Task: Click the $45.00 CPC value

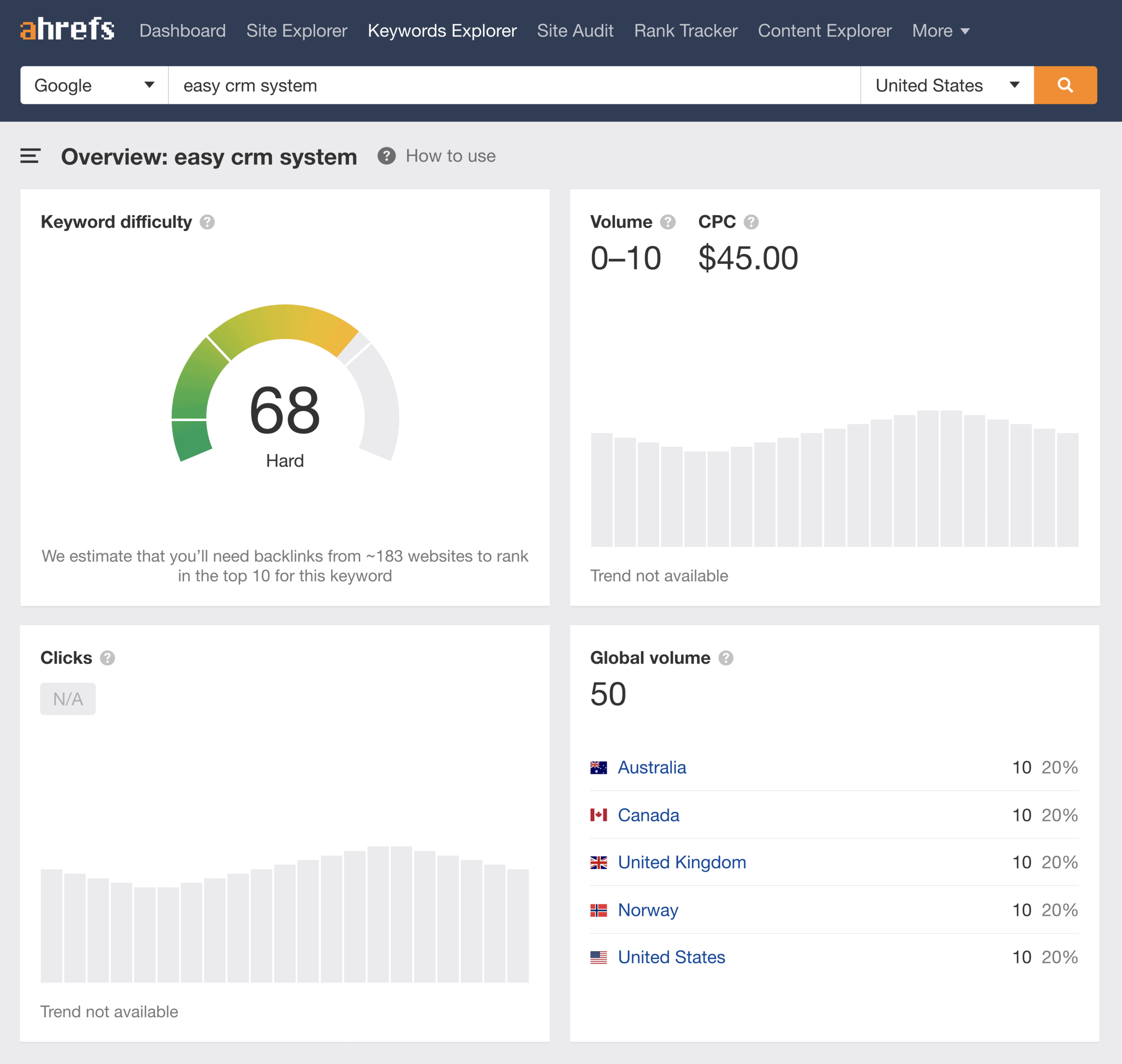Action: coord(748,258)
